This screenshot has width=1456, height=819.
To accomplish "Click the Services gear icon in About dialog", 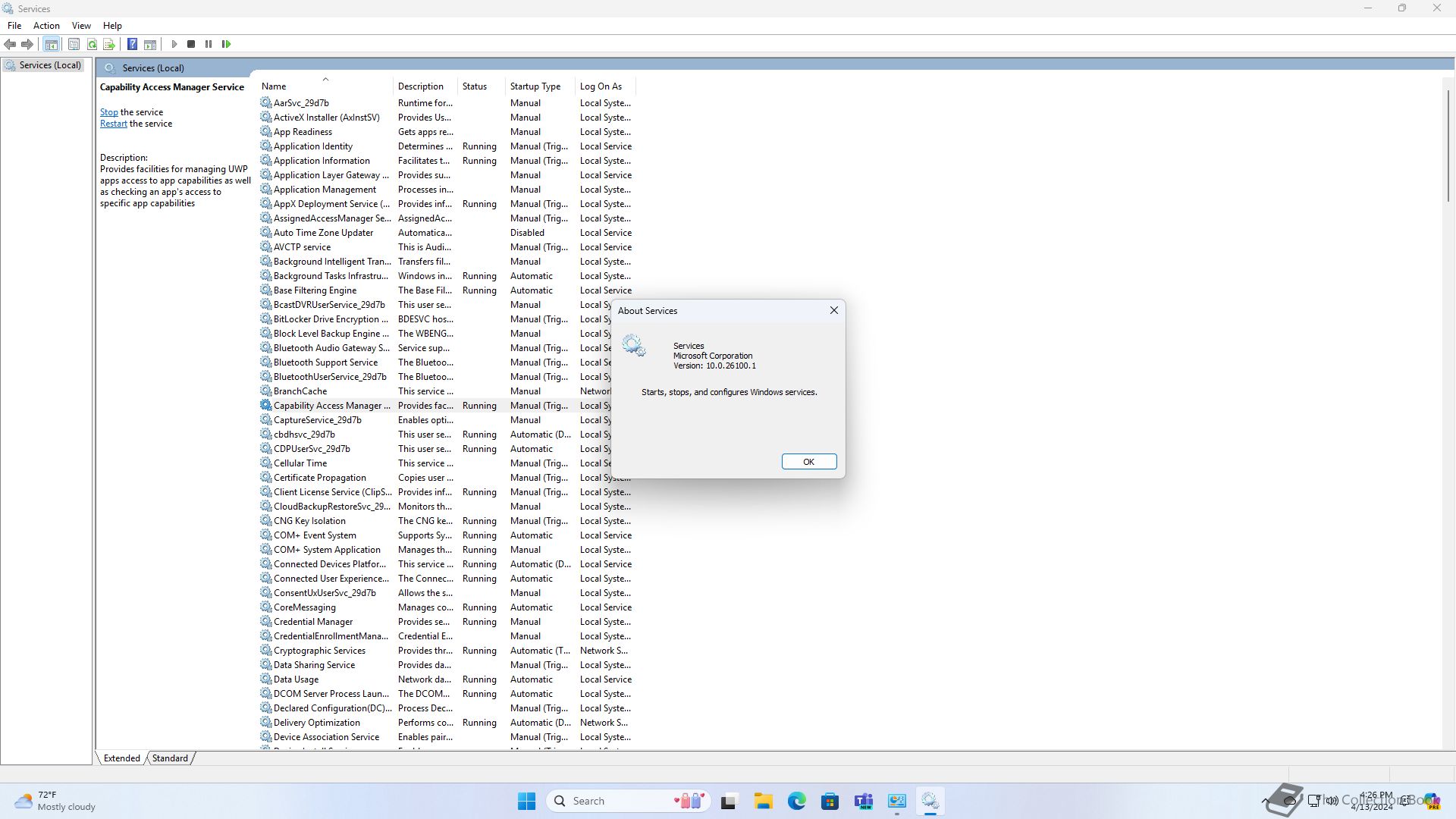I will click(x=634, y=346).
